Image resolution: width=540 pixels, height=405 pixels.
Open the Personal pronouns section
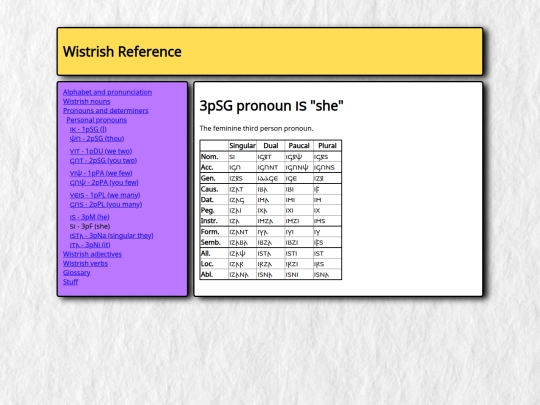coord(96,120)
